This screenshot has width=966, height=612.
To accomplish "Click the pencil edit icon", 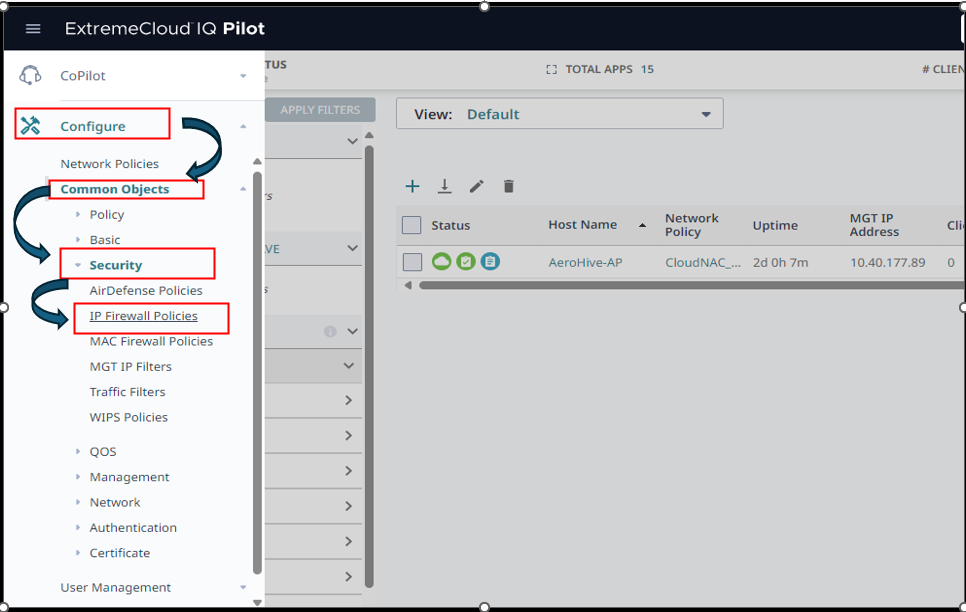I will tap(476, 186).
